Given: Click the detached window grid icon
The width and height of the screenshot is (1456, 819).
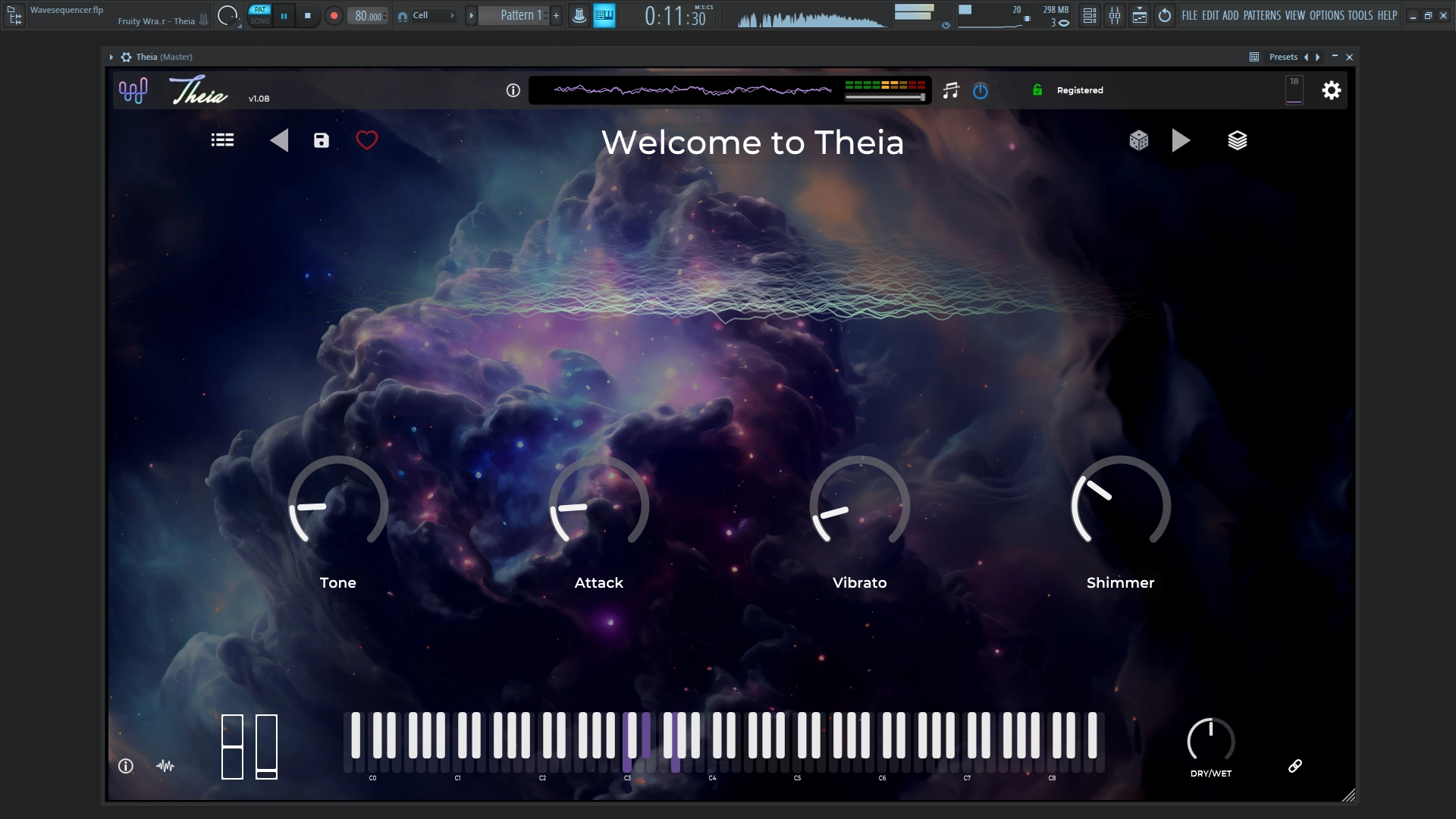Looking at the screenshot, I should coord(1254,57).
